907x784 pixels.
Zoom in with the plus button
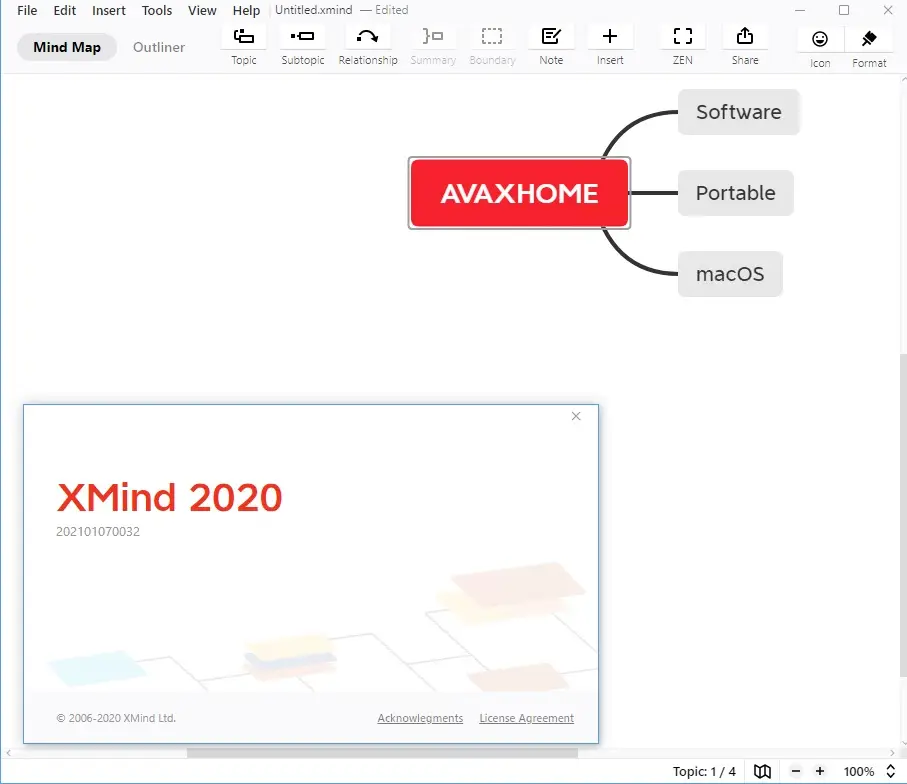820,771
